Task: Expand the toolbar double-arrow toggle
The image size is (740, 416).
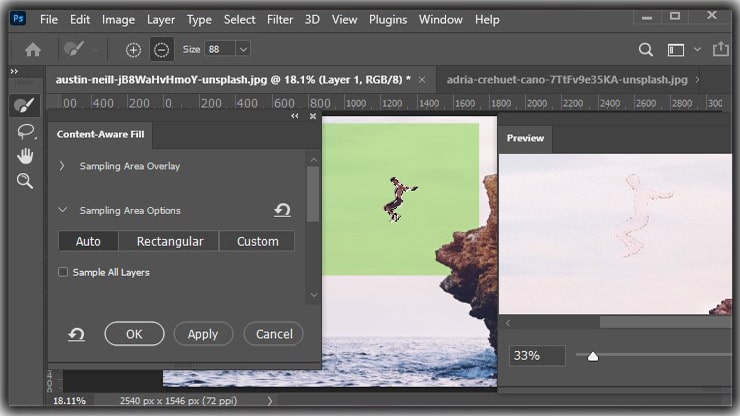Action: pos(15,71)
